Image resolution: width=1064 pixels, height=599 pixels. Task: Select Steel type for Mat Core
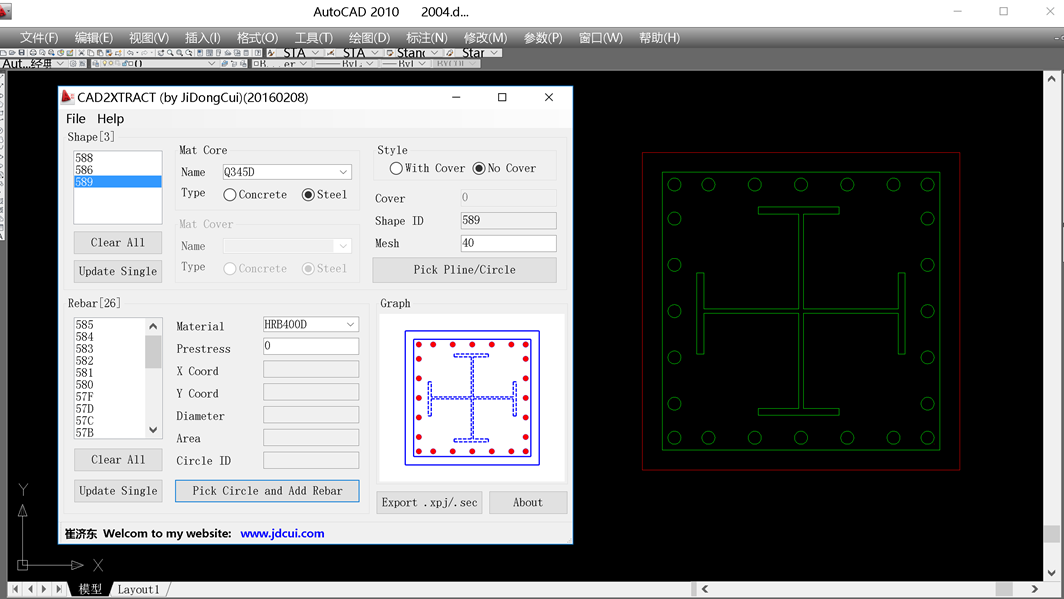click(324, 195)
